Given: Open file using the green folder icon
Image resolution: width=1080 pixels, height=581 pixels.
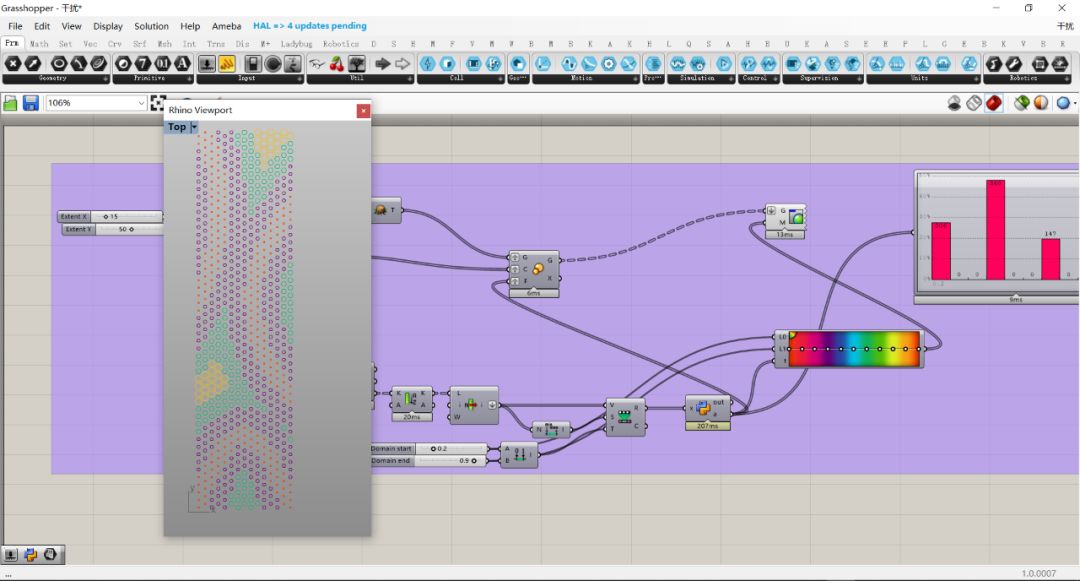Looking at the screenshot, I should tap(11, 103).
